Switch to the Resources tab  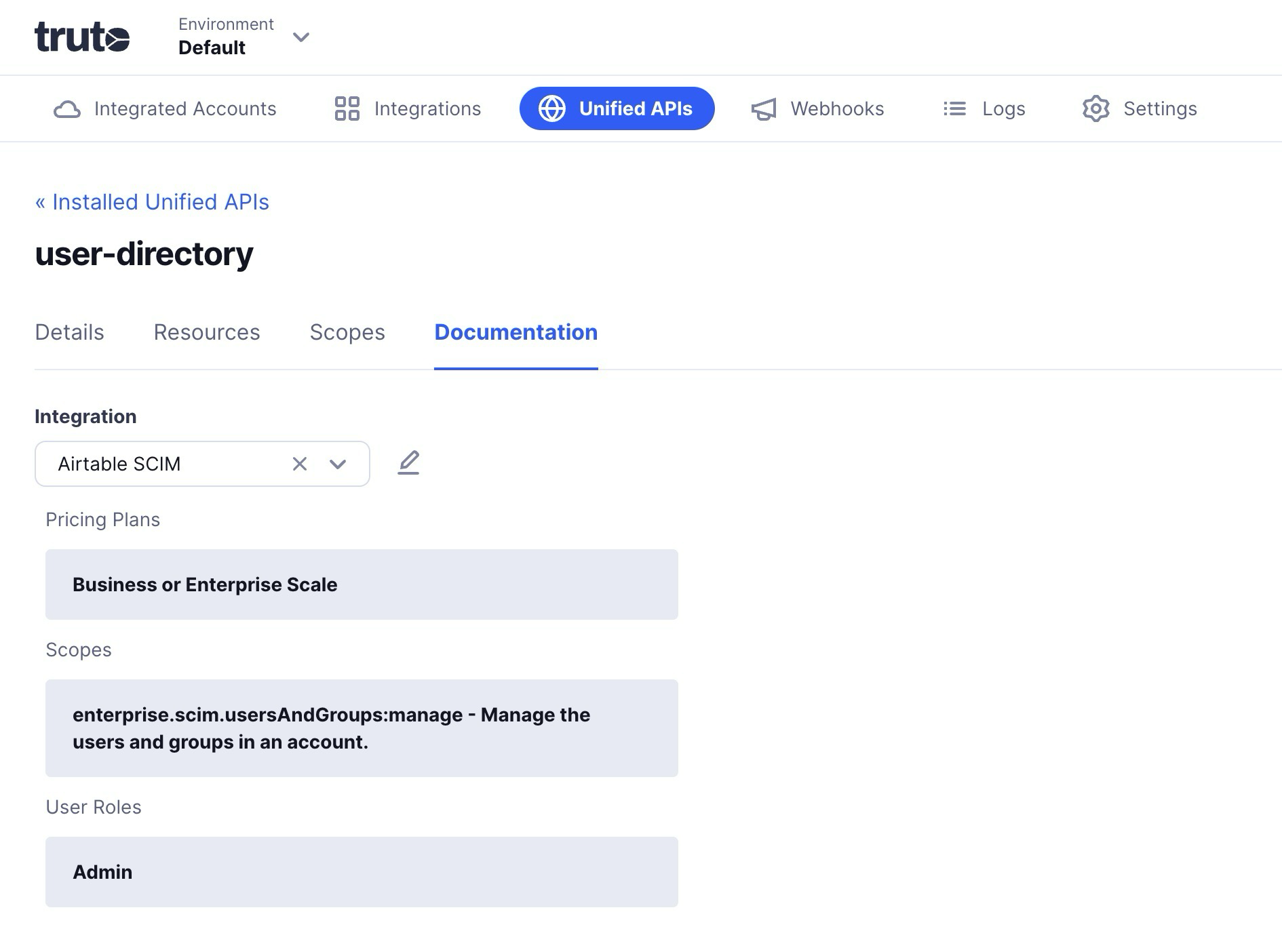pyautogui.click(x=207, y=332)
